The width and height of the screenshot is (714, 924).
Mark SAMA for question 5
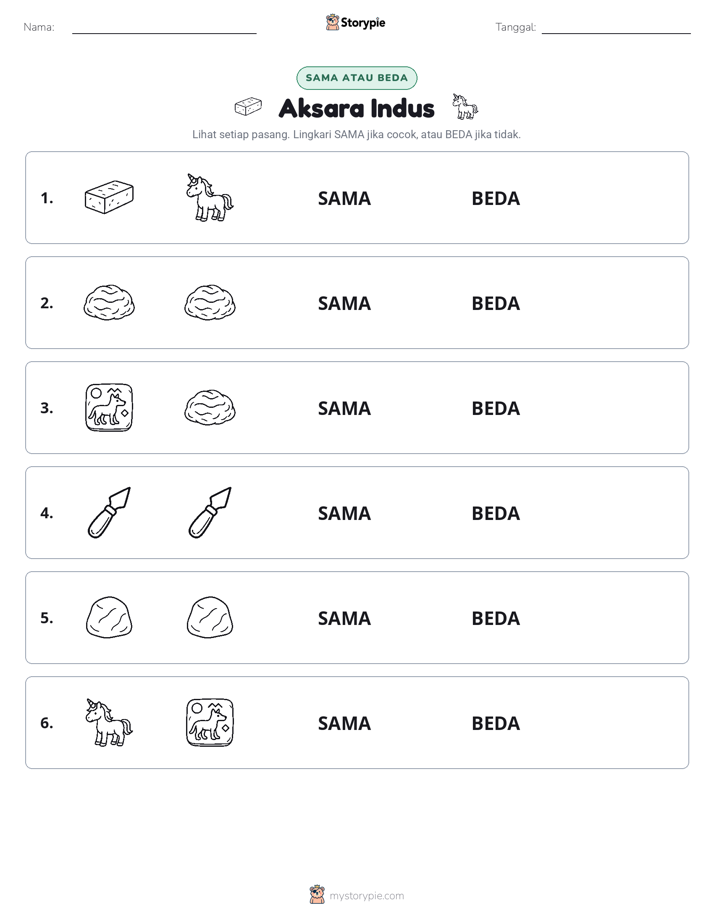click(344, 618)
